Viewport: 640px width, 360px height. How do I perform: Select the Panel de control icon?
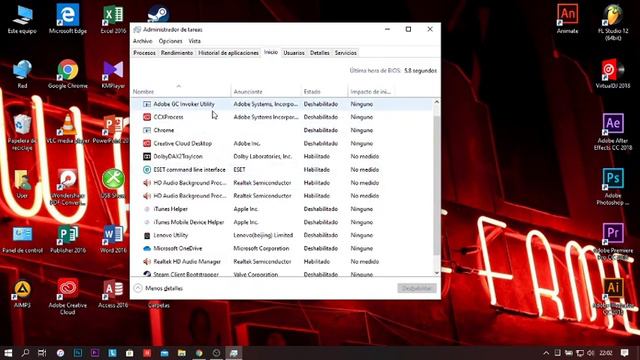[x=22, y=240]
